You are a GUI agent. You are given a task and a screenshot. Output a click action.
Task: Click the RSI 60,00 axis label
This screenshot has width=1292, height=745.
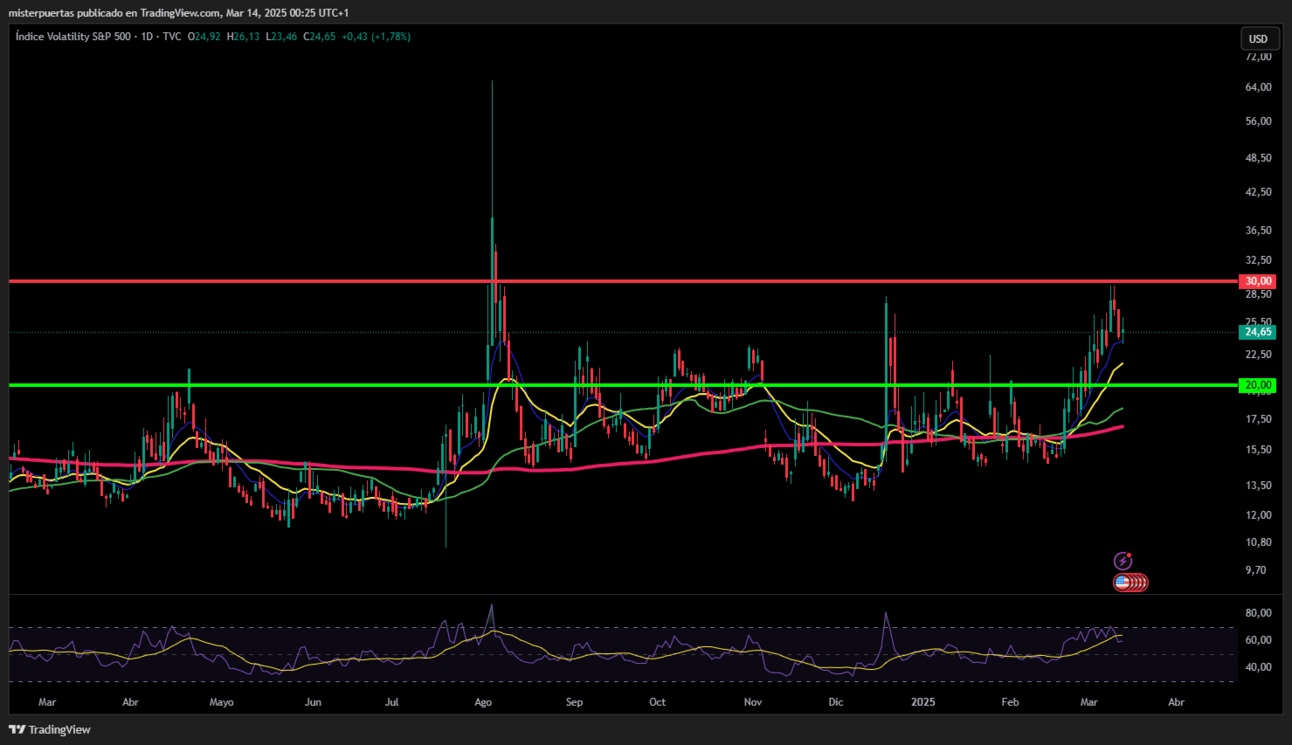(1257, 640)
